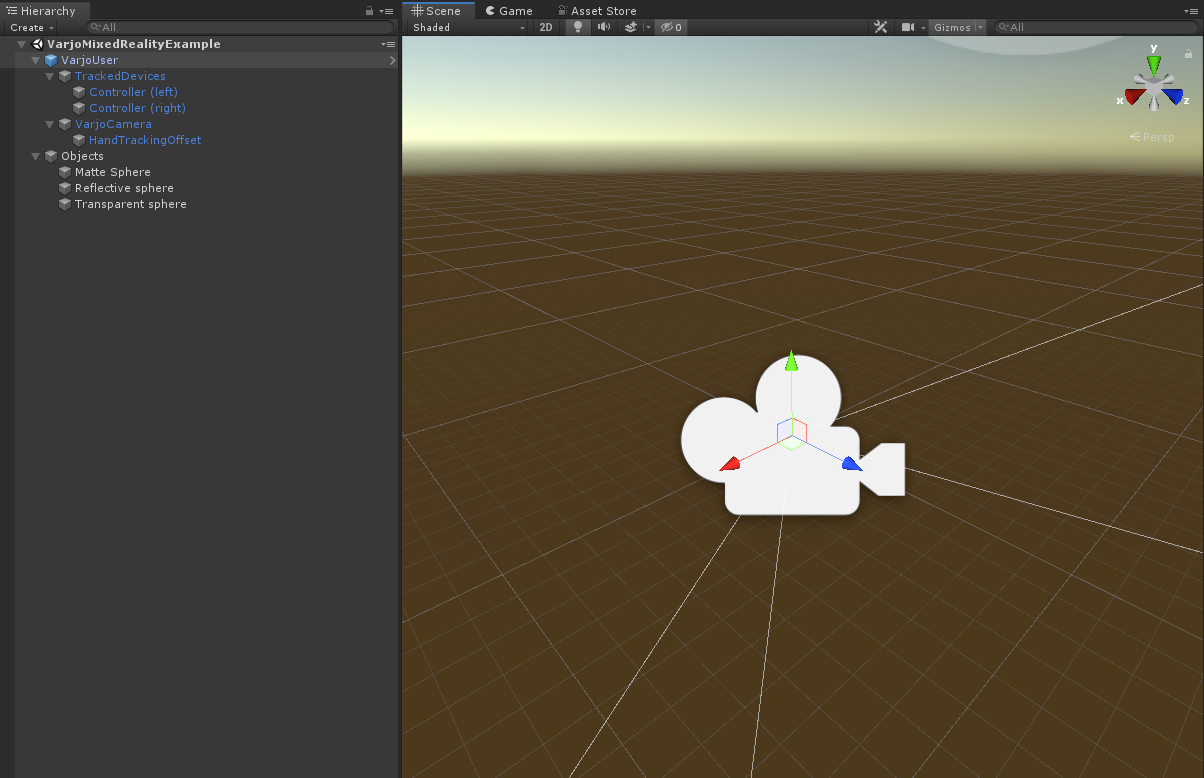Collapse the Objects group
The width and height of the screenshot is (1204, 778).
[36, 156]
